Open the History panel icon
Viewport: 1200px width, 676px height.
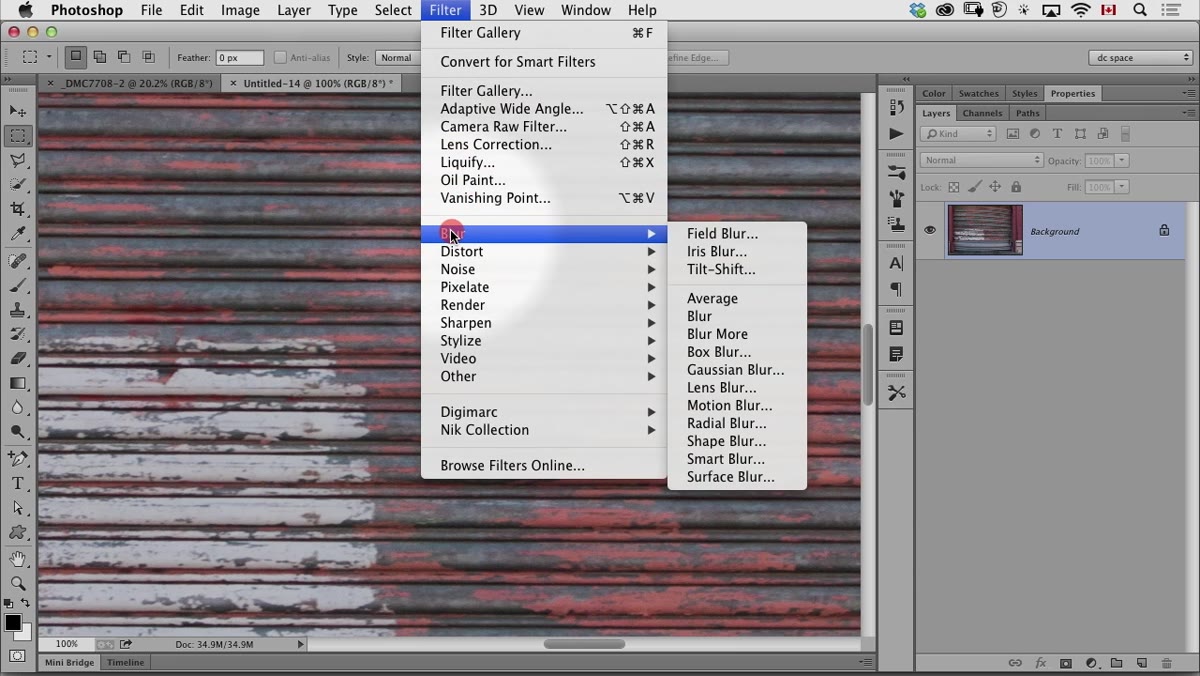point(896,108)
